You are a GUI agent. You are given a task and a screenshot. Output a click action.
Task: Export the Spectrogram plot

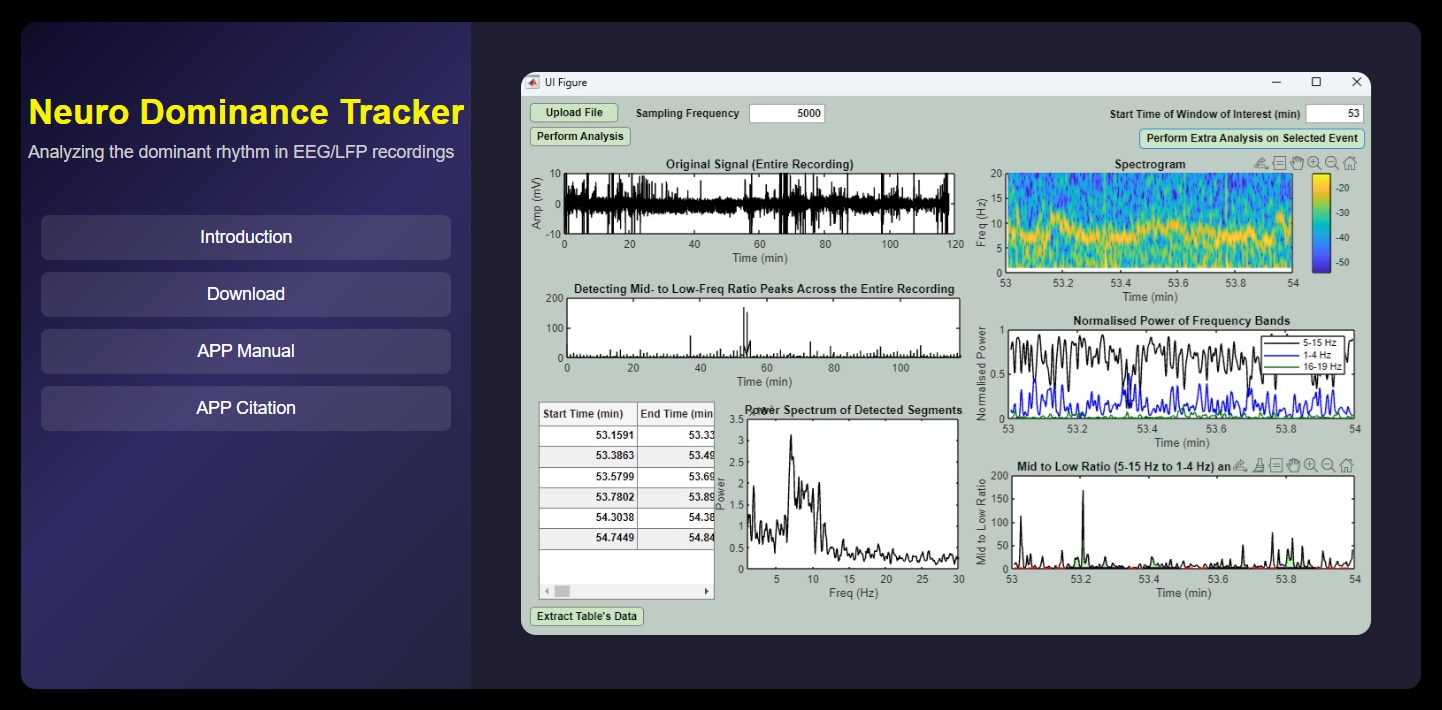click(1263, 162)
